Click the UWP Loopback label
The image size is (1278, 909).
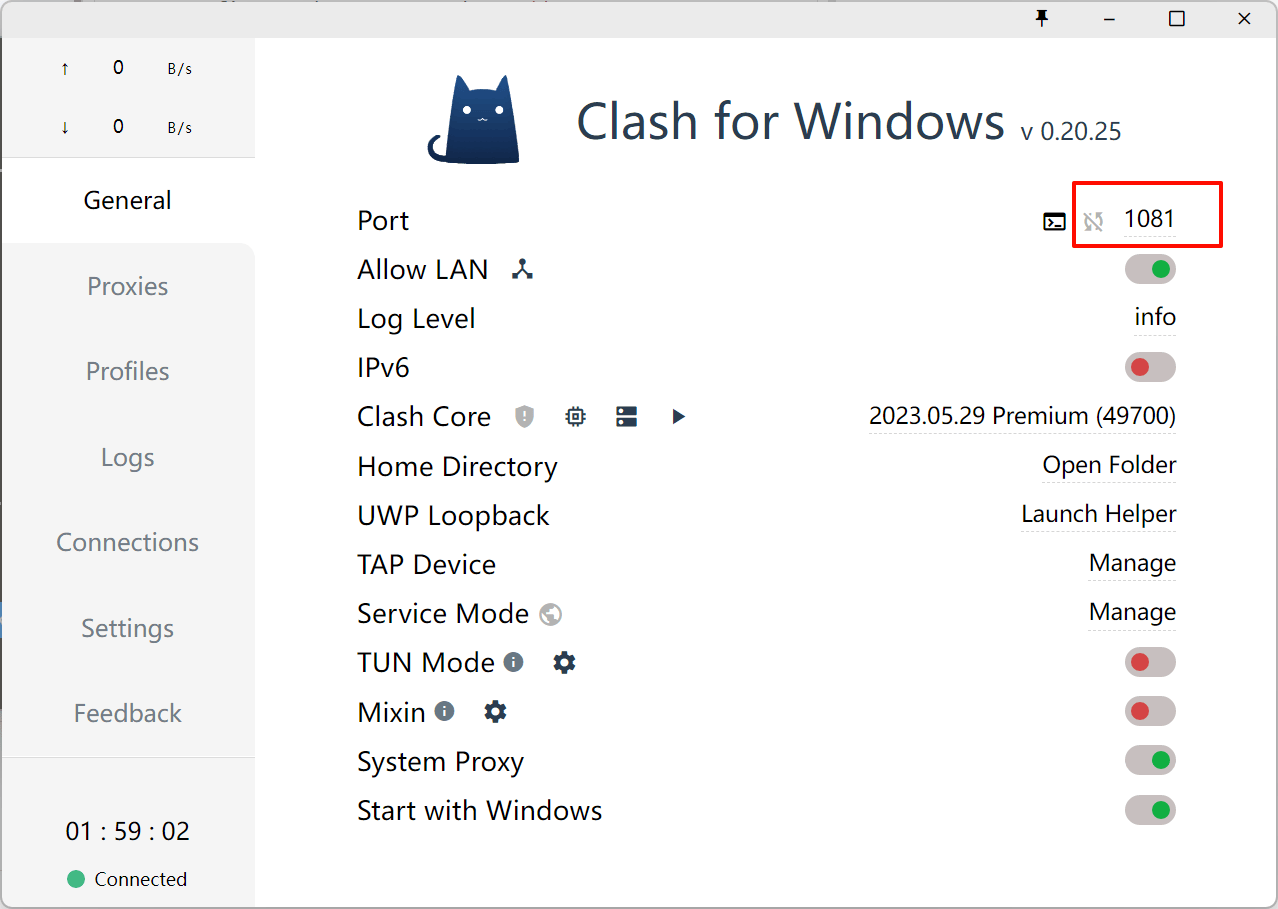(453, 516)
